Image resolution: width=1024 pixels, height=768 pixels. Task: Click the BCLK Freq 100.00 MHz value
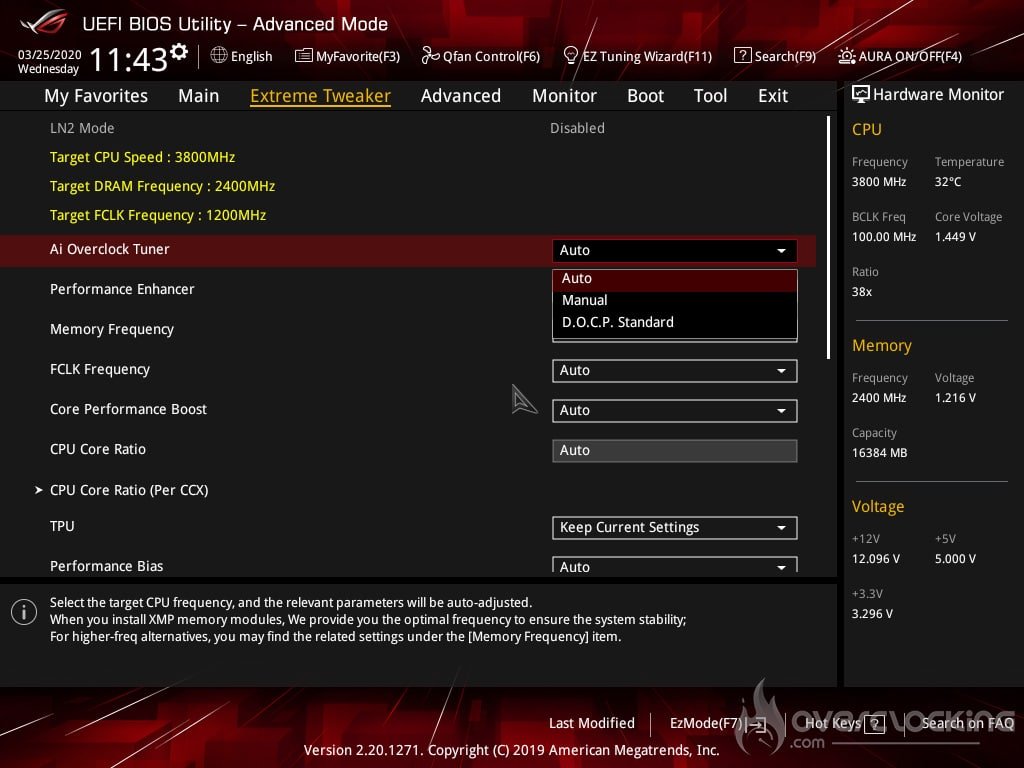[884, 236]
